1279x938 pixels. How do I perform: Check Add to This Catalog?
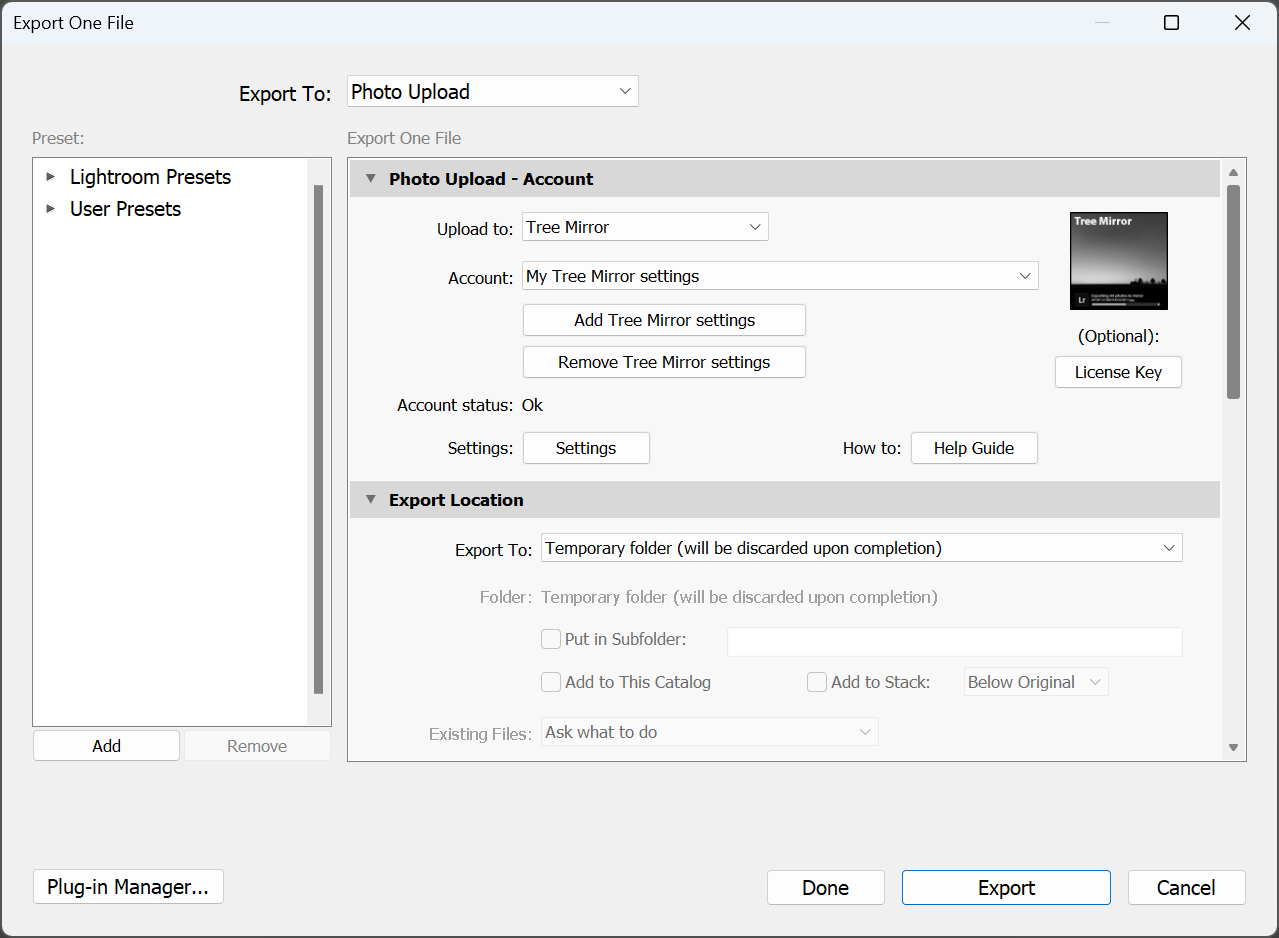point(551,682)
